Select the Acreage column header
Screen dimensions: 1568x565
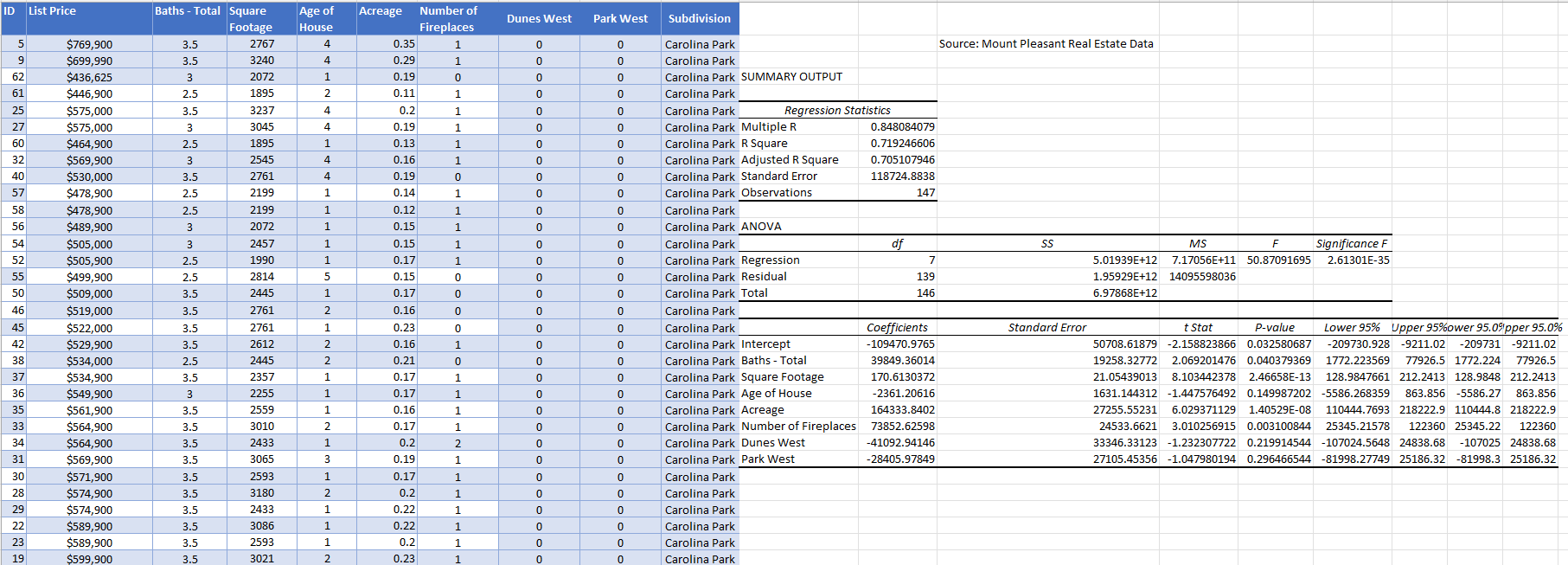[x=387, y=18]
